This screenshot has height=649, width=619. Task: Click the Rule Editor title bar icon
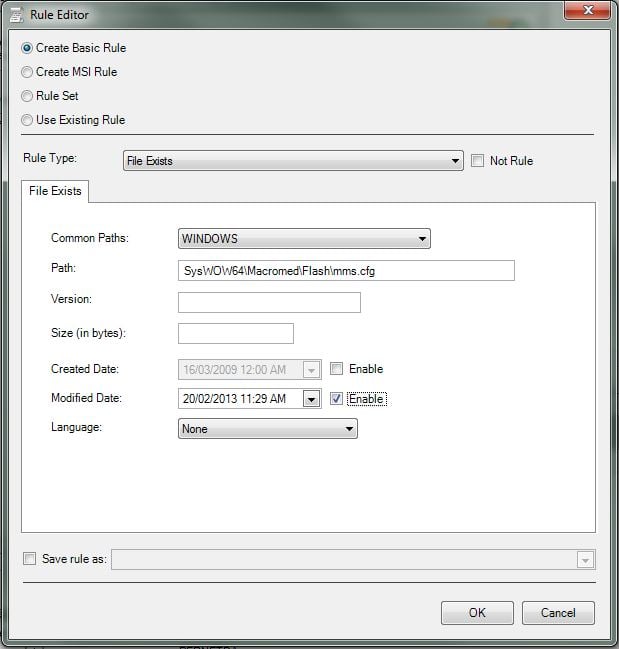coord(17,15)
